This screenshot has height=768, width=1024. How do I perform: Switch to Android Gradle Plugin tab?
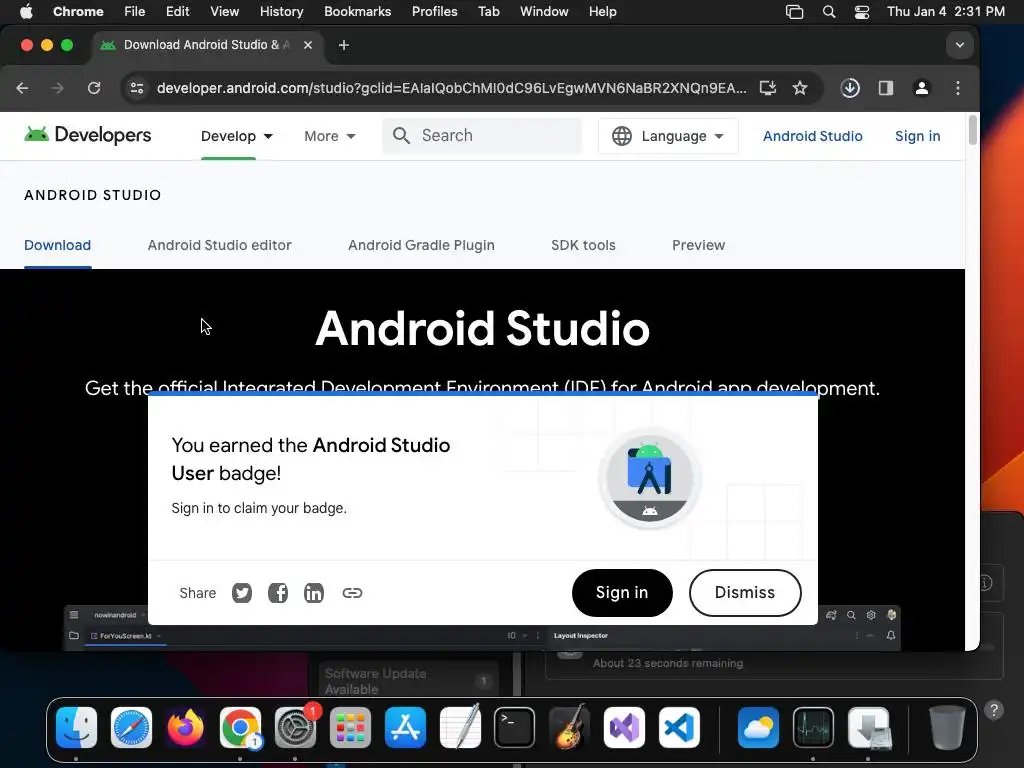pyautogui.click(x=421, y=245)
